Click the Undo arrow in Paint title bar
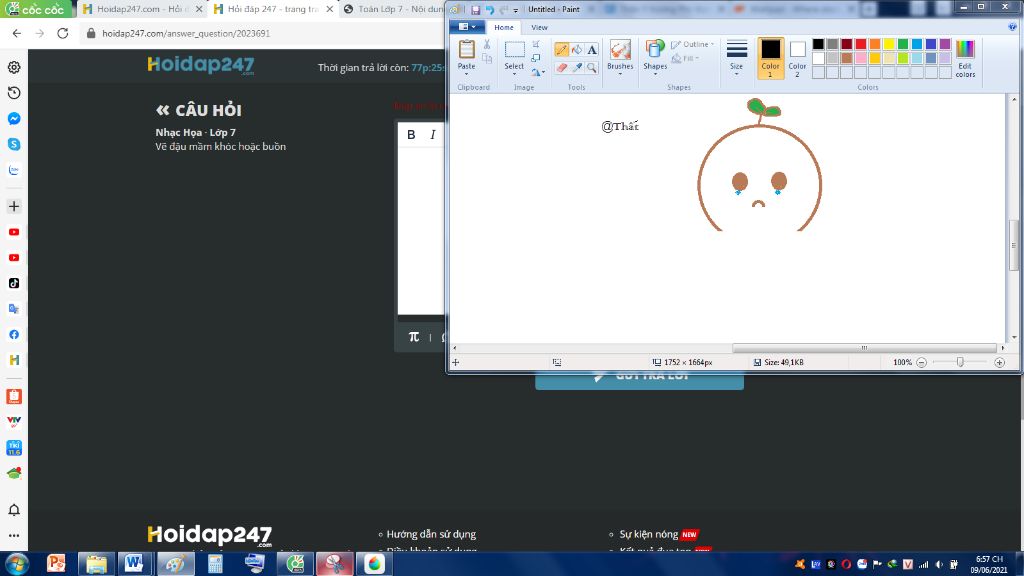This screenshot has height=576, width=1024. point(489,10)
